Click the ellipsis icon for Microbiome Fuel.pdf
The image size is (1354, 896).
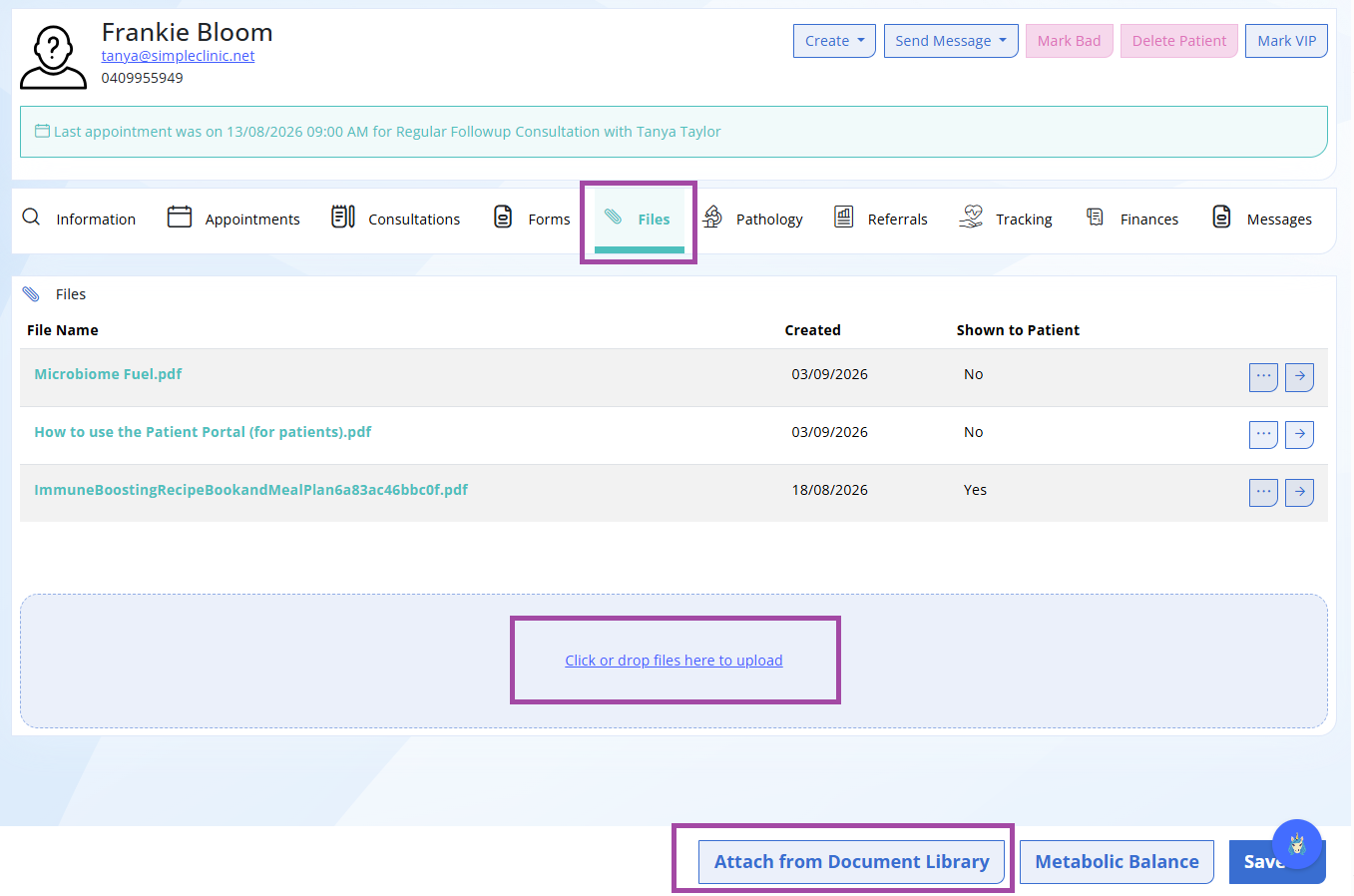click(1263, 377)
